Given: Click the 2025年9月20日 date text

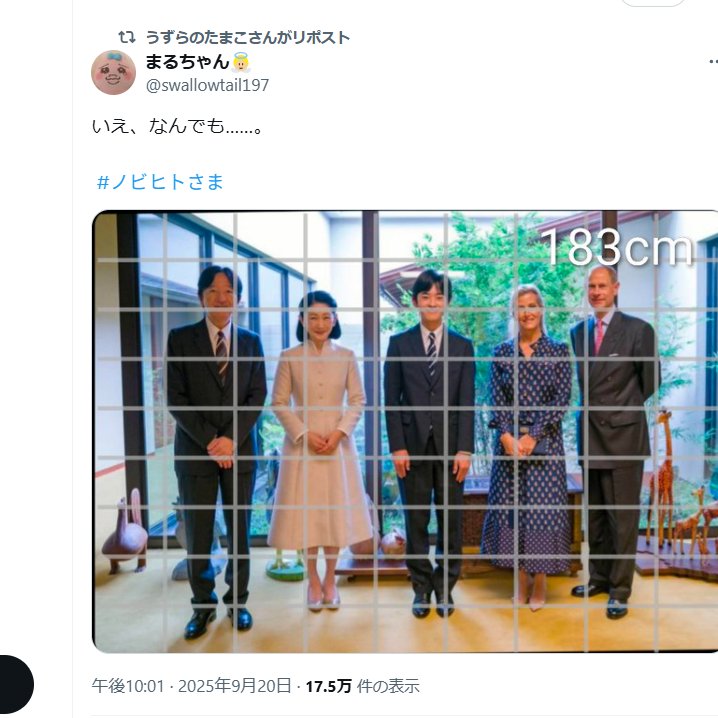Looking at the screenshot, I should (x=234, y=686).
